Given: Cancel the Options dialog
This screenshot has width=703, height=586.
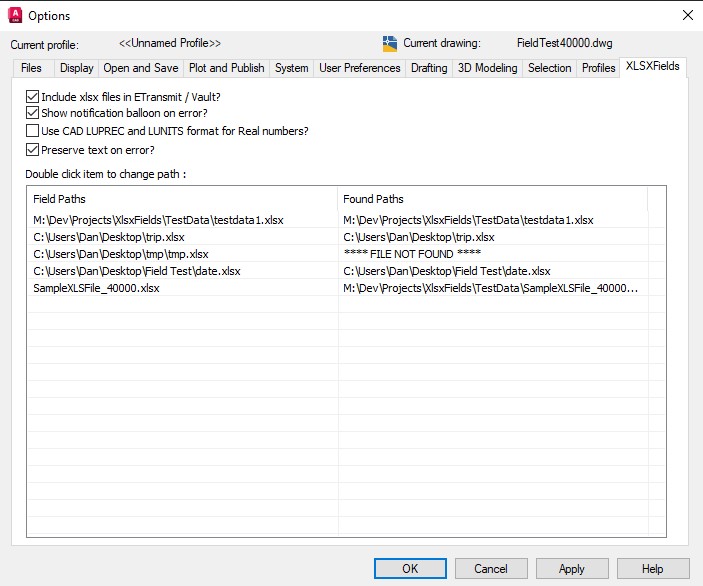Looking at the screenshot, I should (x=491, y=569).
